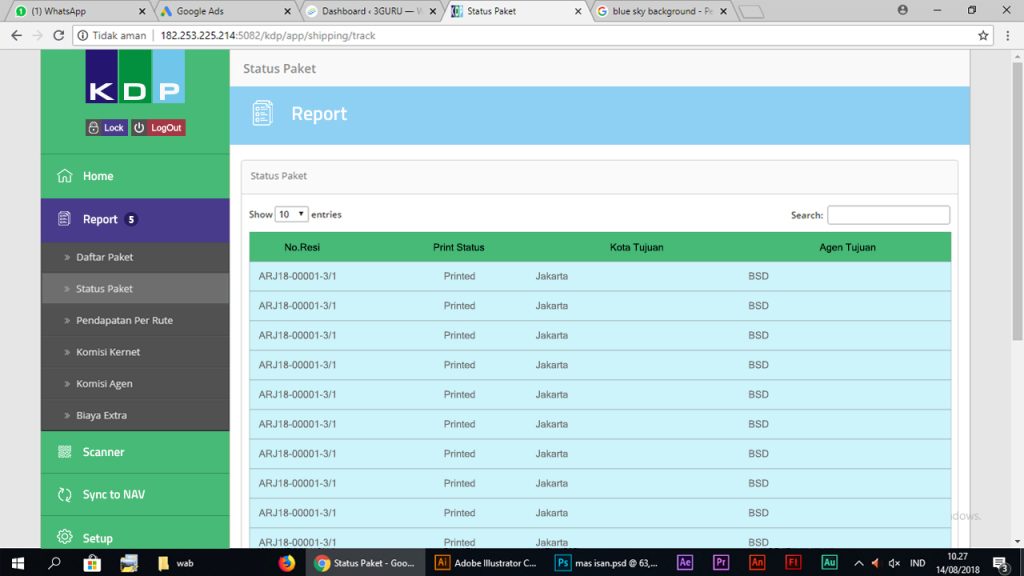Open Komisi Kernet report

(x=135, y=352)
